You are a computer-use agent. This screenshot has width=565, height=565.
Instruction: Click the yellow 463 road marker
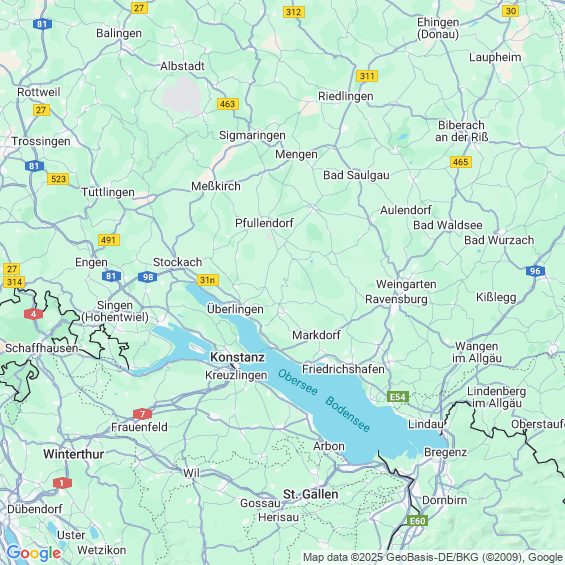point(228,104)
